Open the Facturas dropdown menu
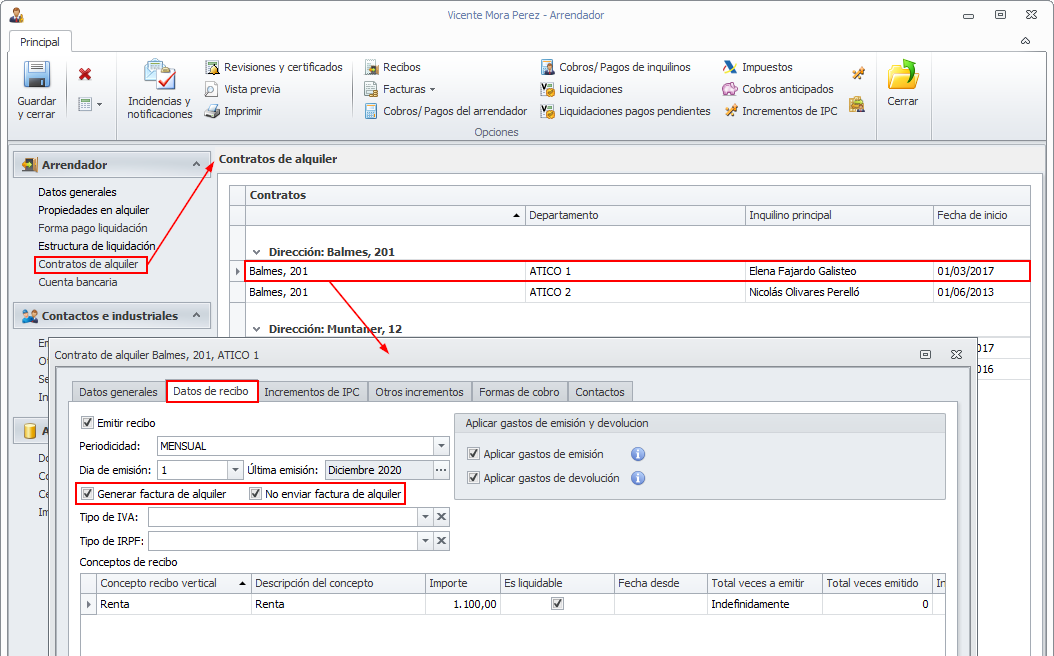1054x656 pixels. pos(400,89)
